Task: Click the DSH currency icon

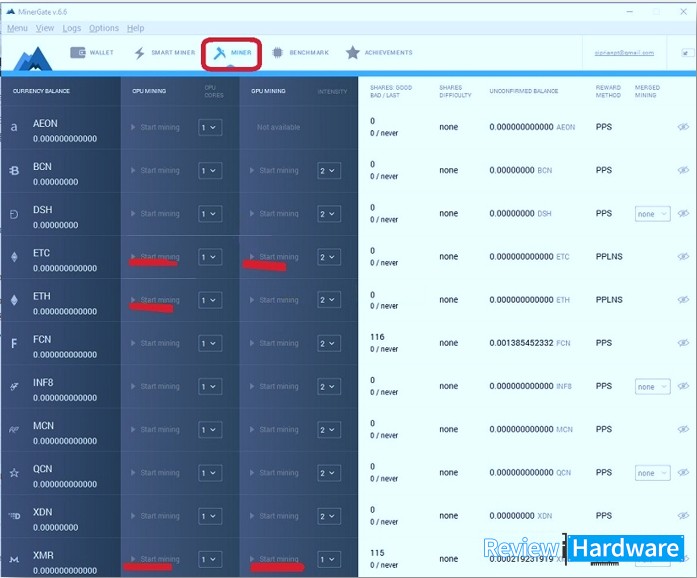Action: tap(14, 214)
